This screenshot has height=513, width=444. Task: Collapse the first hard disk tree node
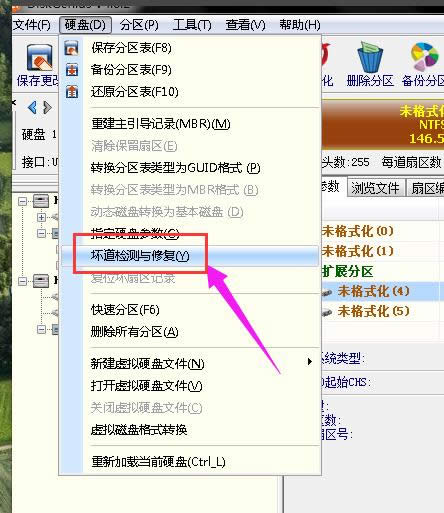tap(22, 201)
